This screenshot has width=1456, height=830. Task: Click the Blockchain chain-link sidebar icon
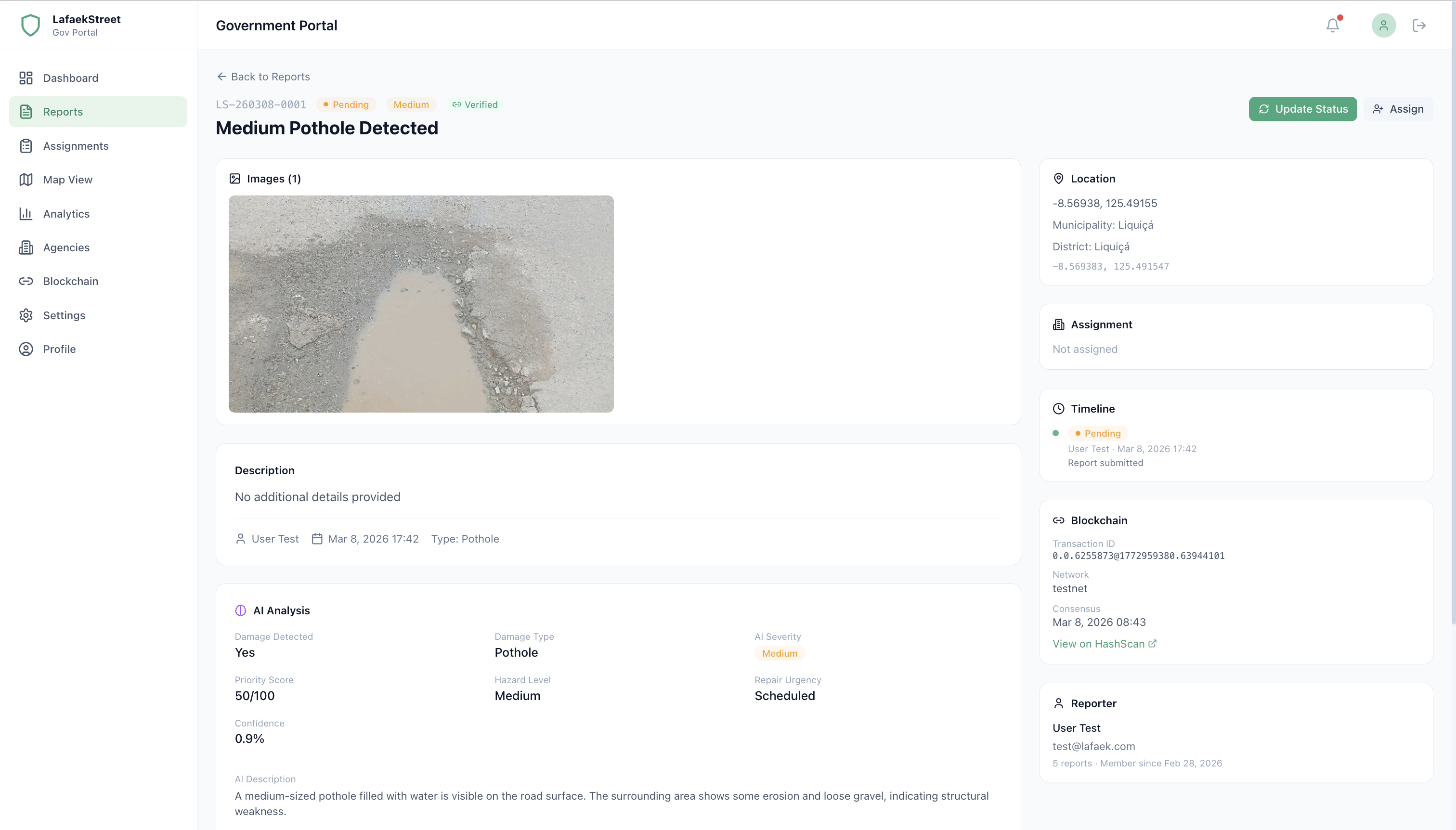pos(26,281)
